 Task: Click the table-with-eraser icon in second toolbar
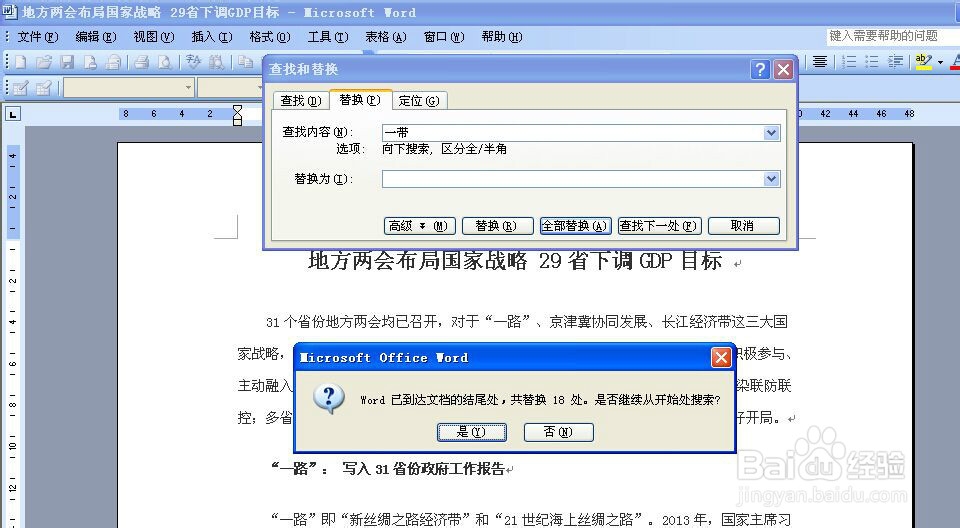coord(43,88)
